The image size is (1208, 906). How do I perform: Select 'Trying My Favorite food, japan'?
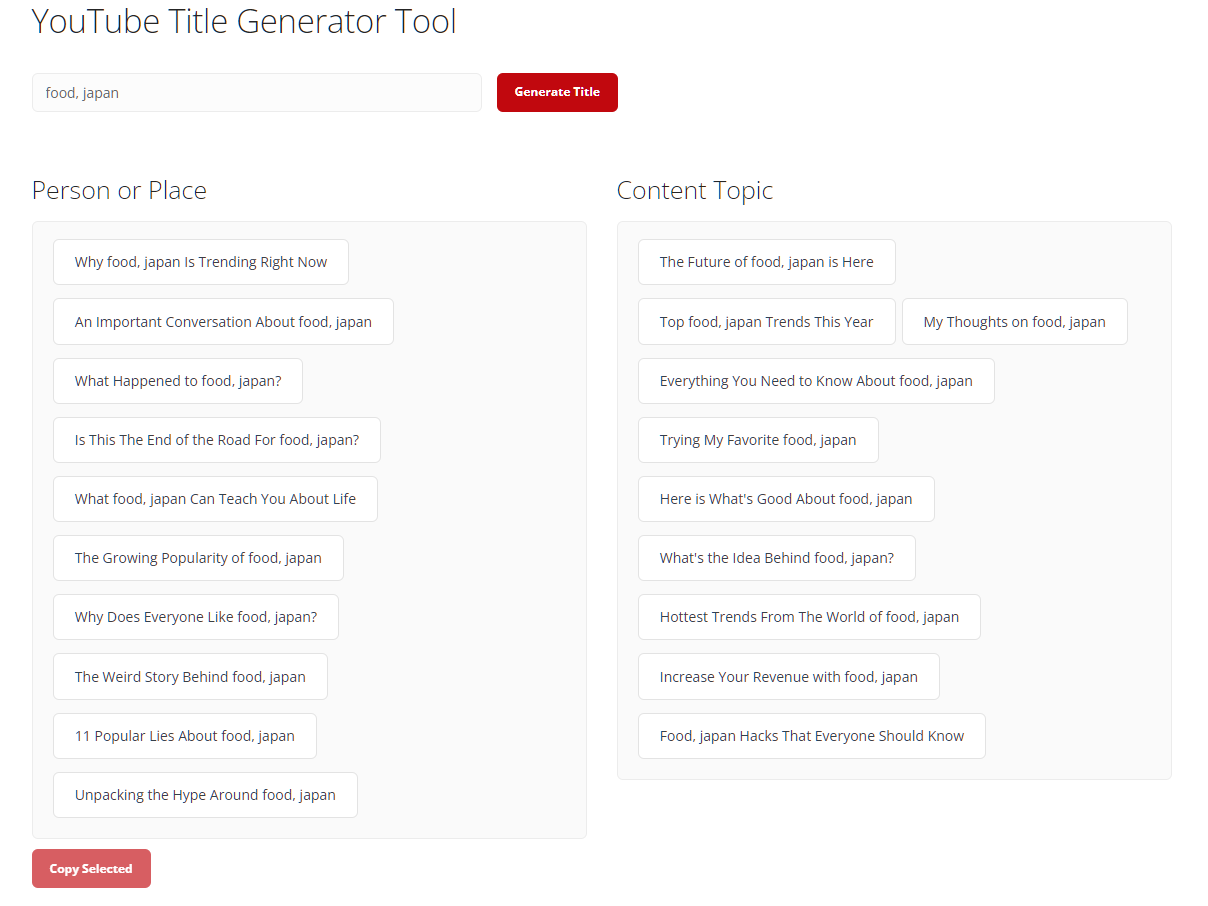758,440
